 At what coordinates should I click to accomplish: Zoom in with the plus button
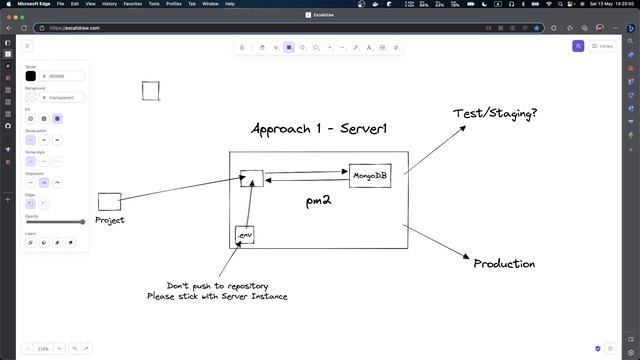[x=59, y=349]
